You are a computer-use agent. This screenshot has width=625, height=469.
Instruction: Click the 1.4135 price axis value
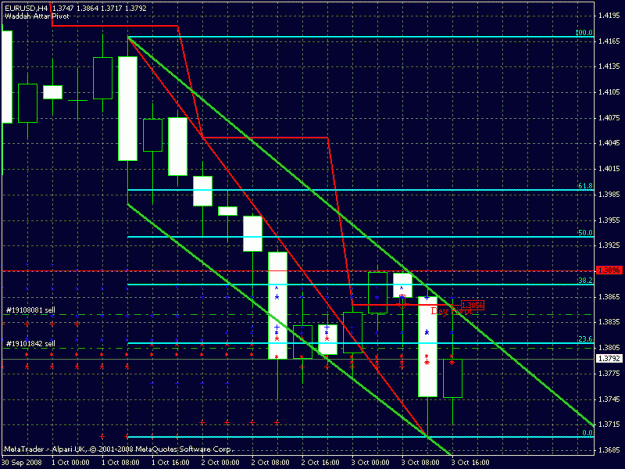[x=609, y=66]
